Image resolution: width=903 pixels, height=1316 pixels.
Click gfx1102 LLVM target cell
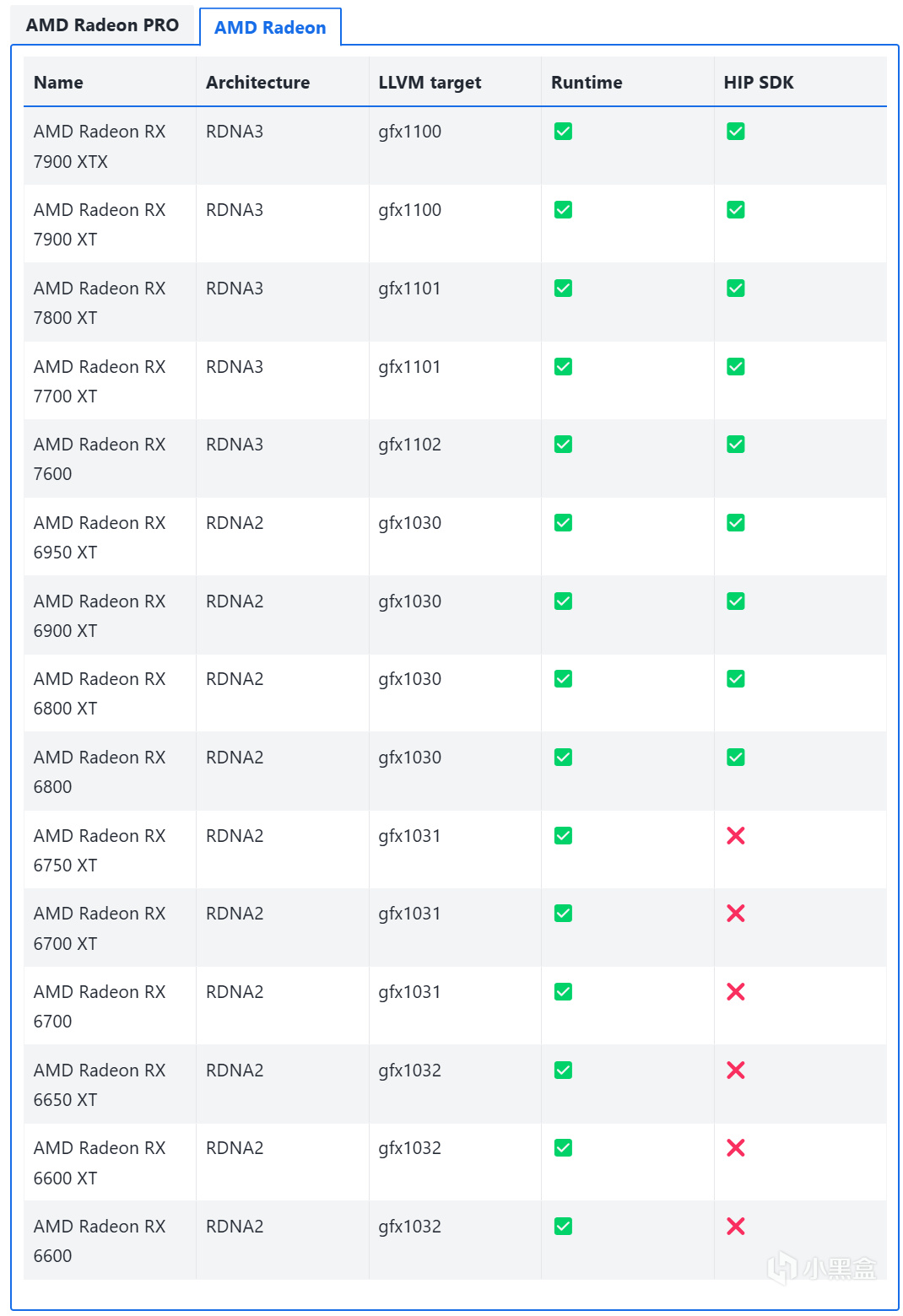(410, 445)
